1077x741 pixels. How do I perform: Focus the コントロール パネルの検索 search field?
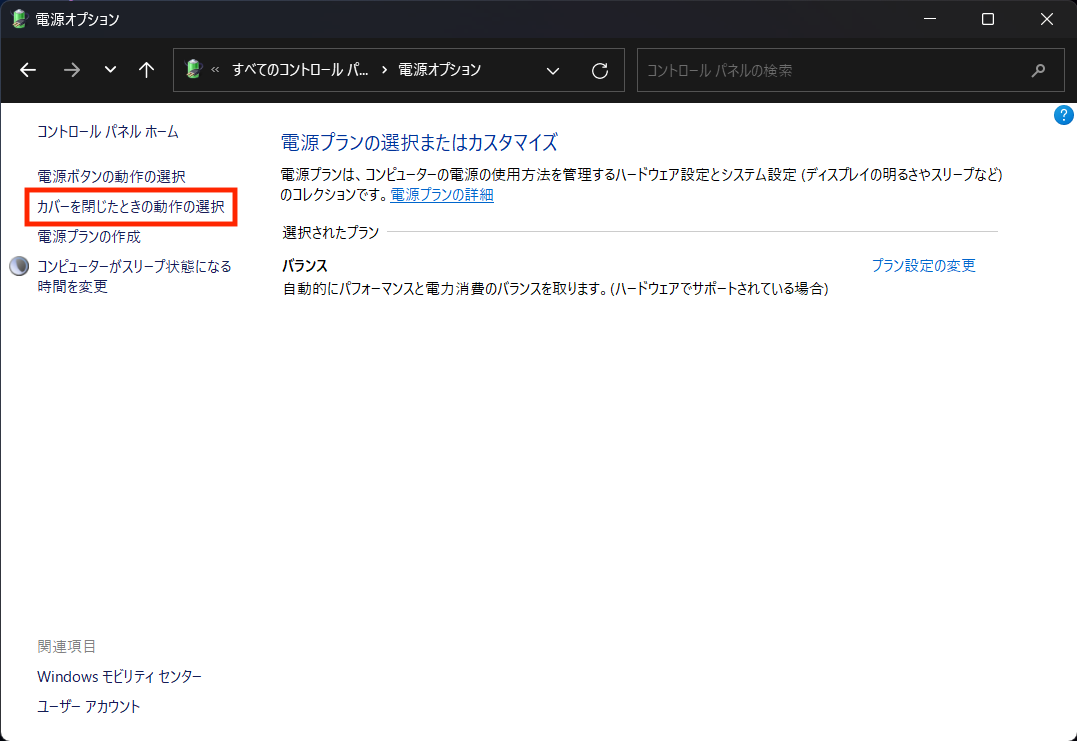tap(830, 70)
